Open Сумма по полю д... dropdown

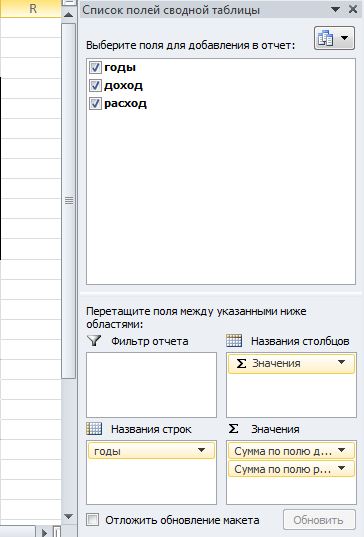click(341, 451)
